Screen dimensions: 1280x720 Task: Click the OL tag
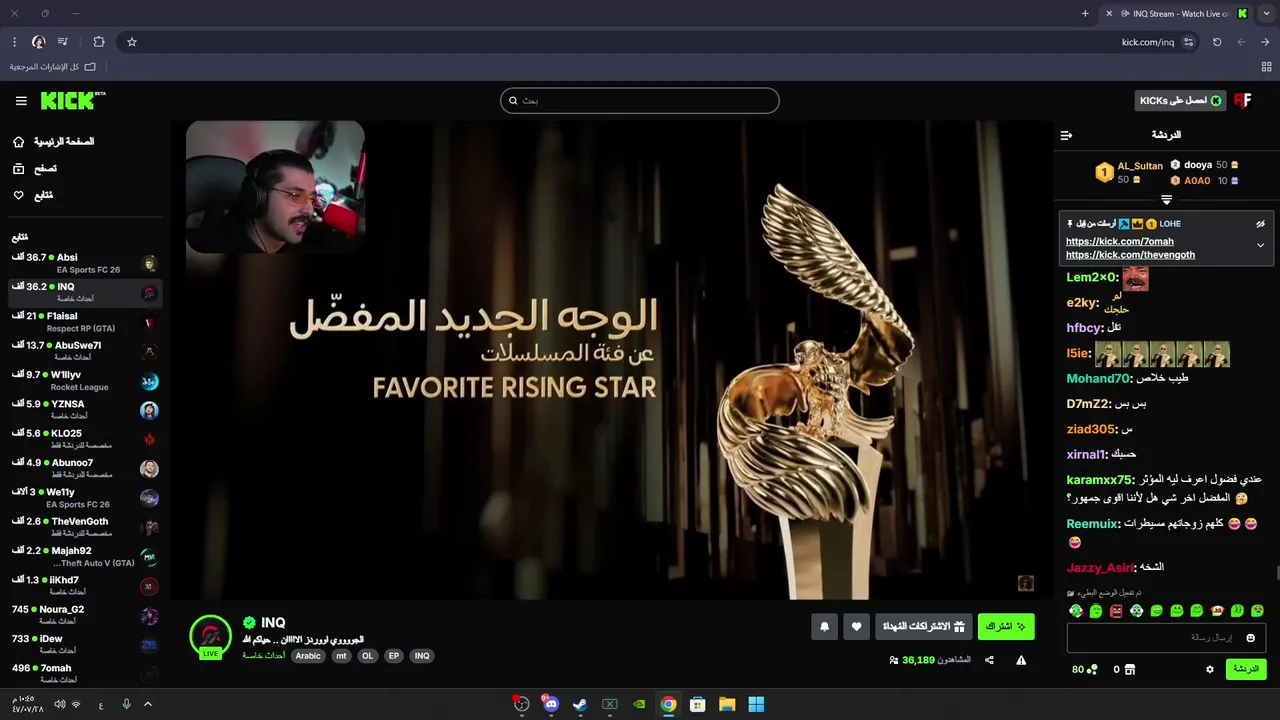(x=367, y=656)
